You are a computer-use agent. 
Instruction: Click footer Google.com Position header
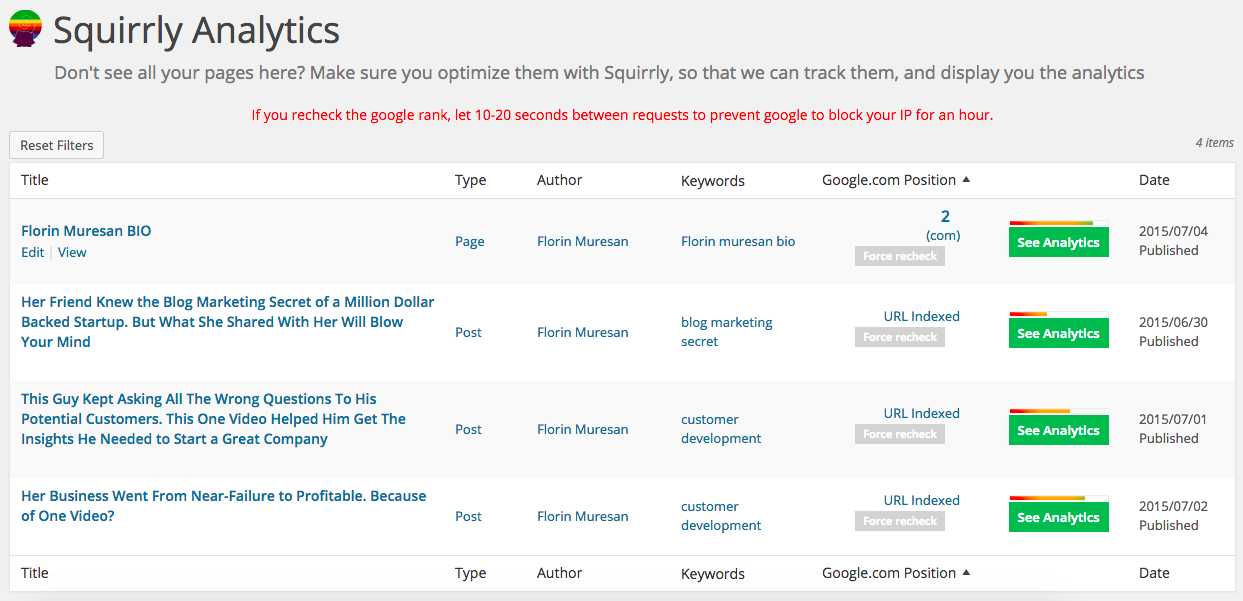tap(889, 573)
